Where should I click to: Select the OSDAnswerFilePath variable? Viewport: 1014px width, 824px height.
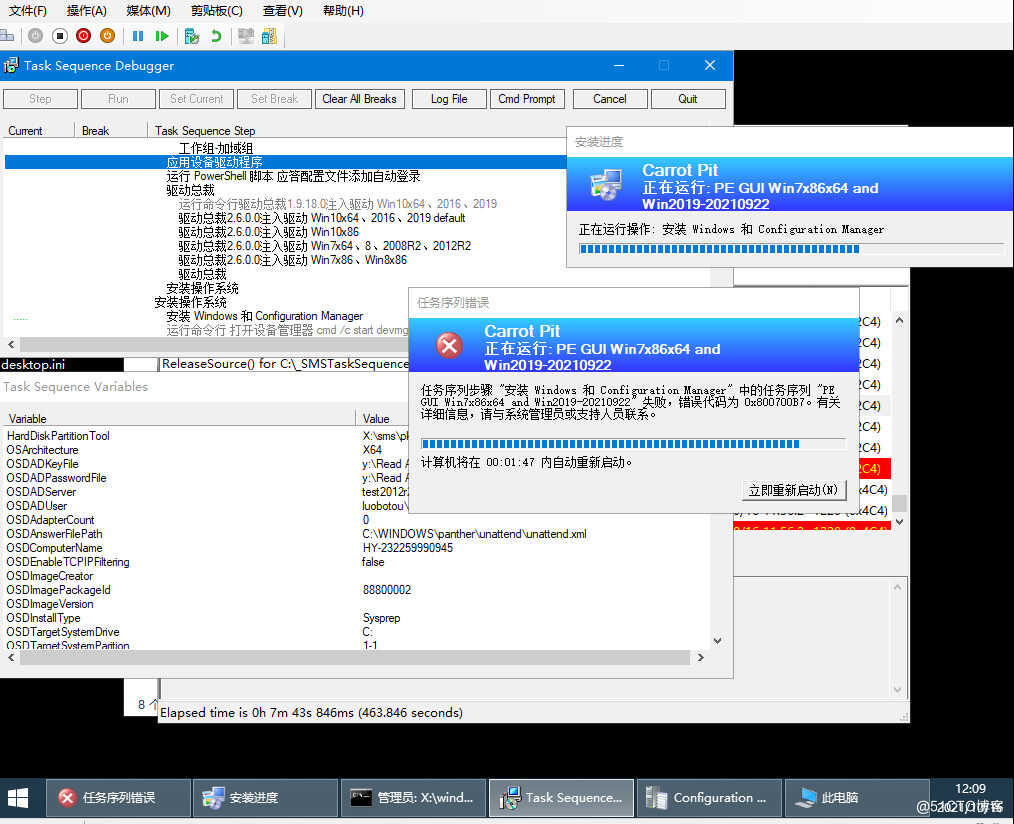(54, 534)
